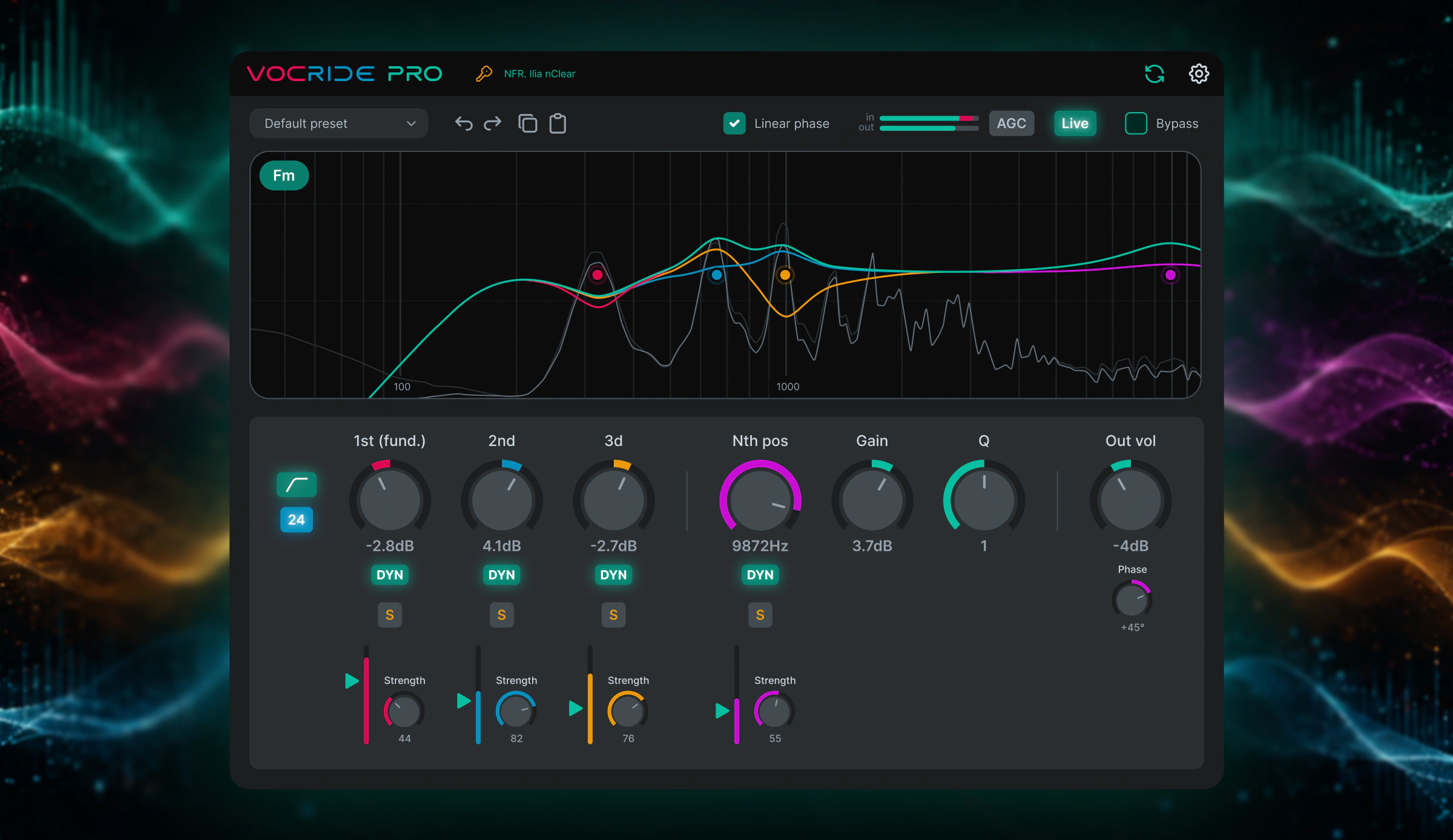The width and height of the screenshot is (1453, 840).
Task: Click the VOCRIDE PRO logo
Action: click(x=344, y=74)
